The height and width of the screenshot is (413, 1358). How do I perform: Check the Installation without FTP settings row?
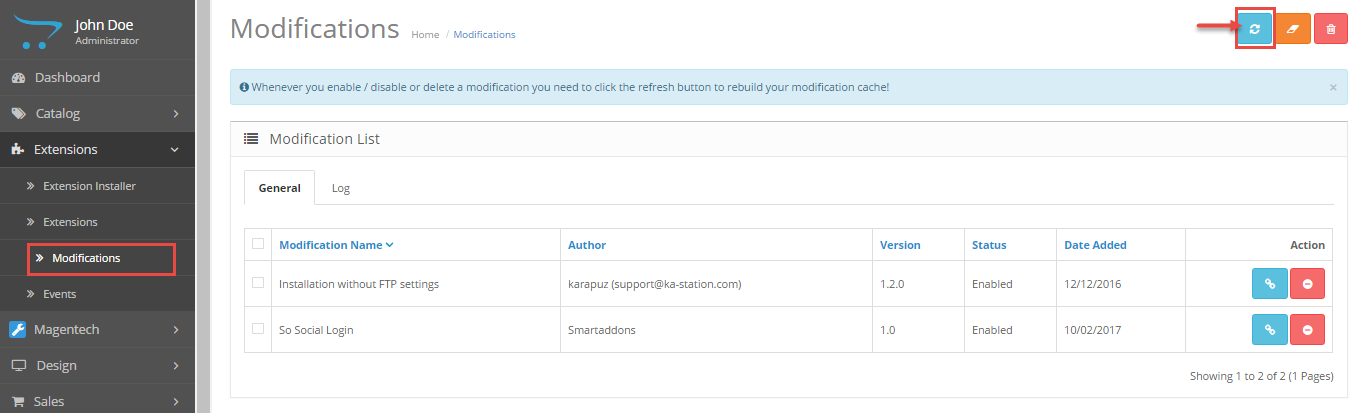[x=258, y=283]
